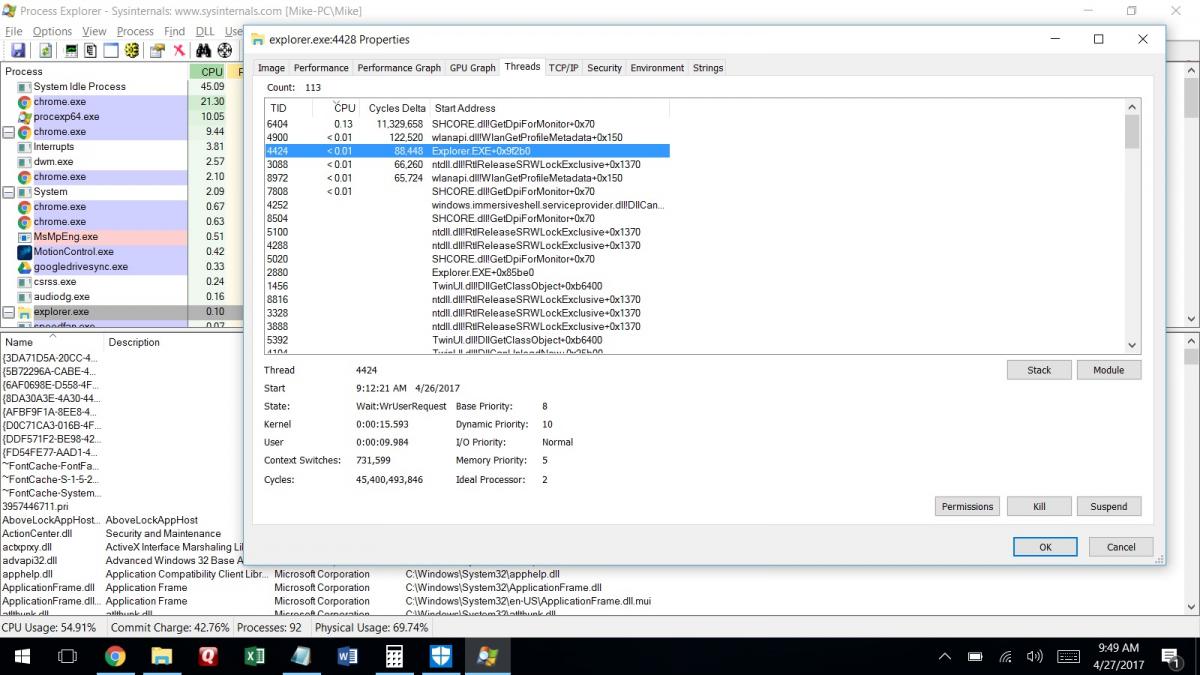
Task: Open File Explorer from the taskbar
Action: 161,657
